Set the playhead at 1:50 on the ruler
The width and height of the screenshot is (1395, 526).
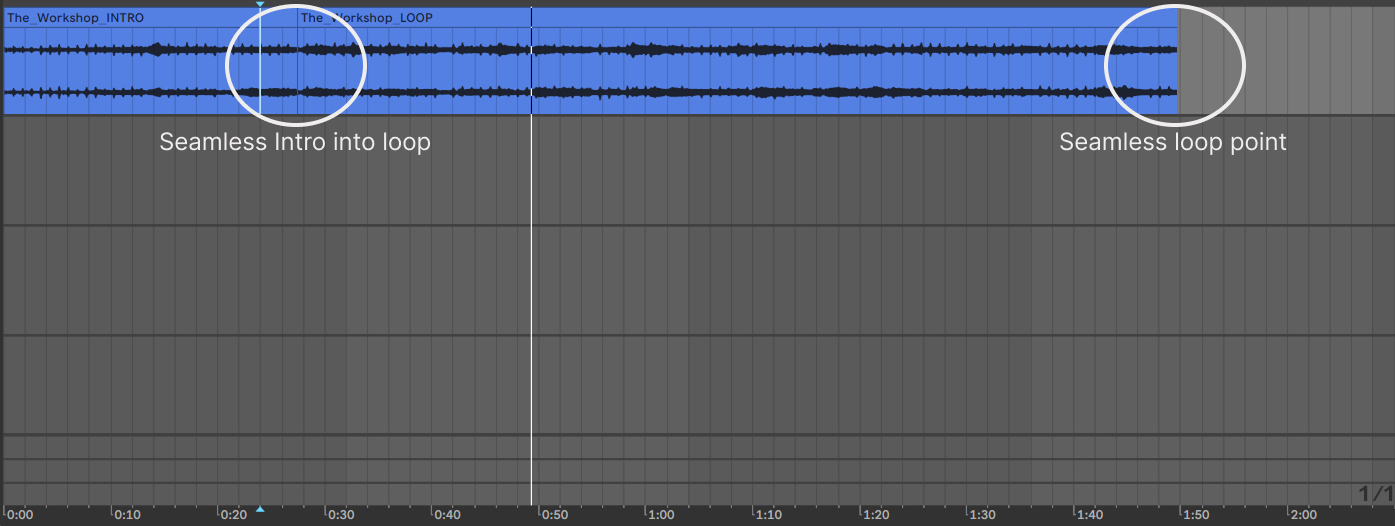tap(1196, 516)
